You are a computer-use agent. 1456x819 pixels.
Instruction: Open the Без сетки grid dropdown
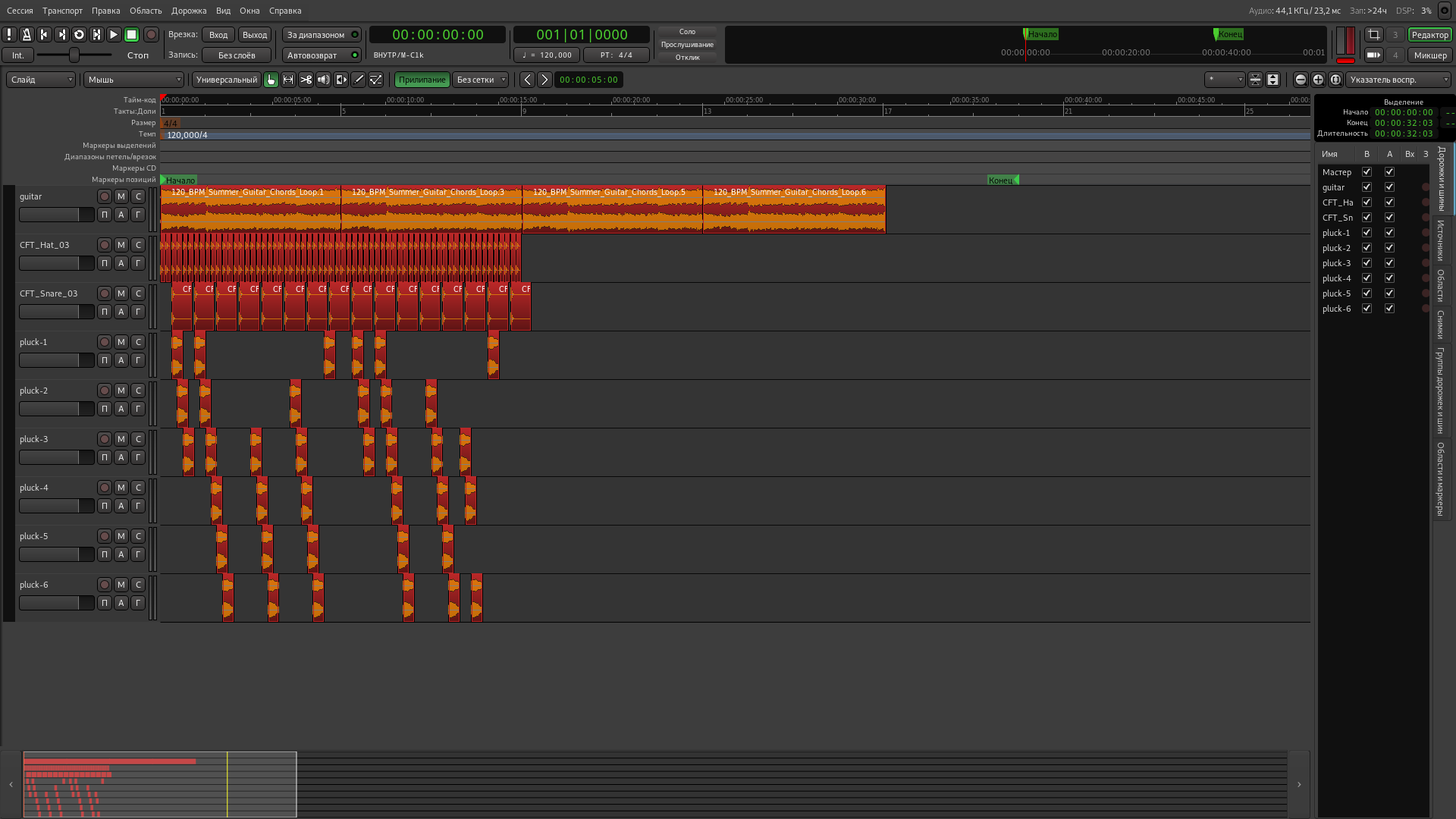[481, 80]
